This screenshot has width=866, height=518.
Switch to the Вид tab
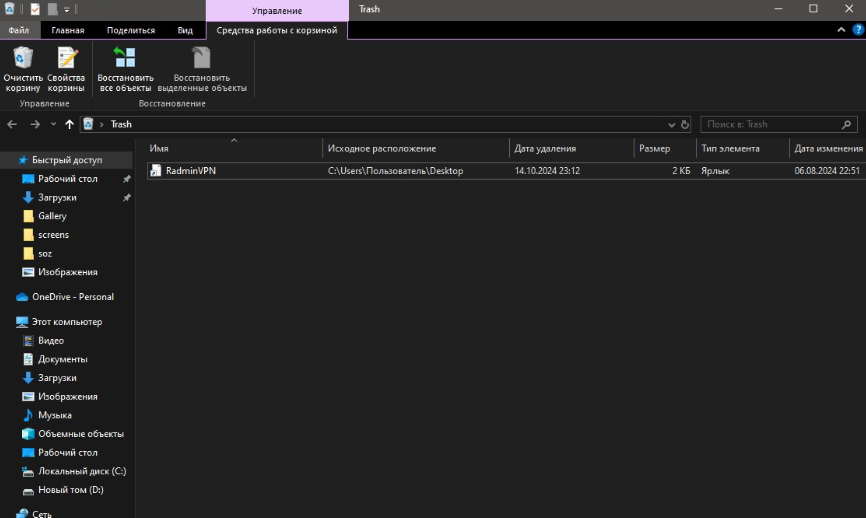click(x=185, y=30)
